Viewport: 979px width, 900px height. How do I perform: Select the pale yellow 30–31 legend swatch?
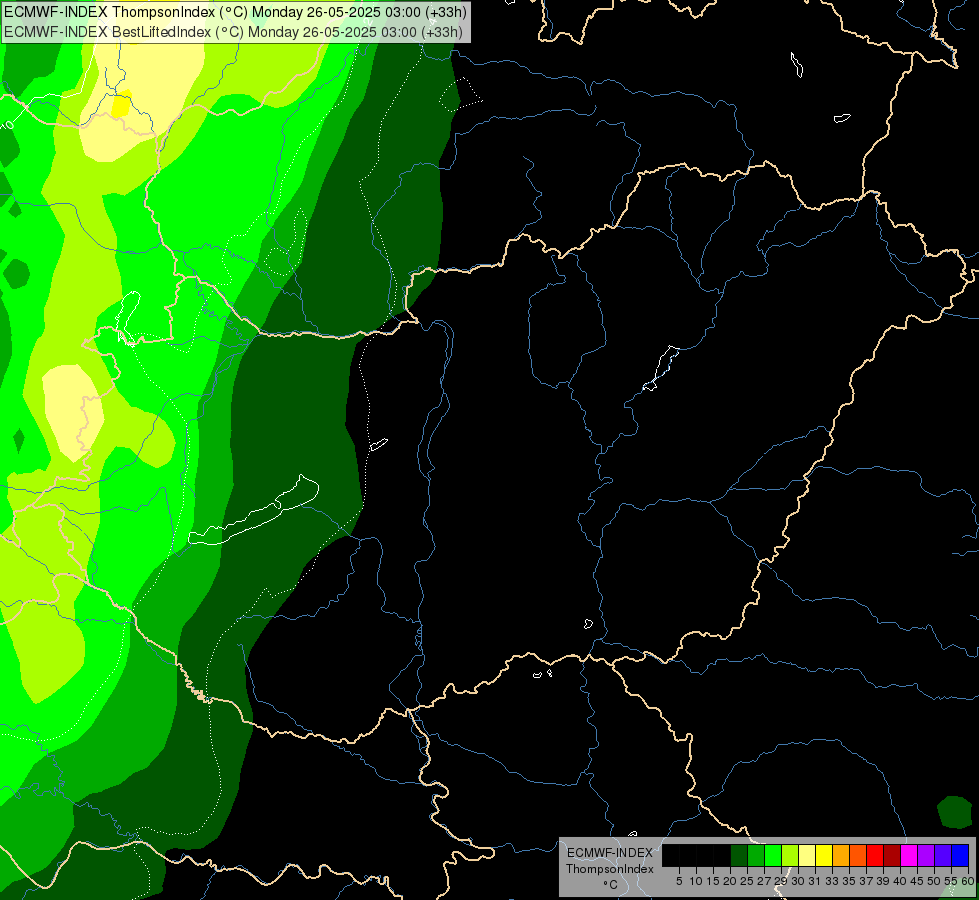(807, 856)
